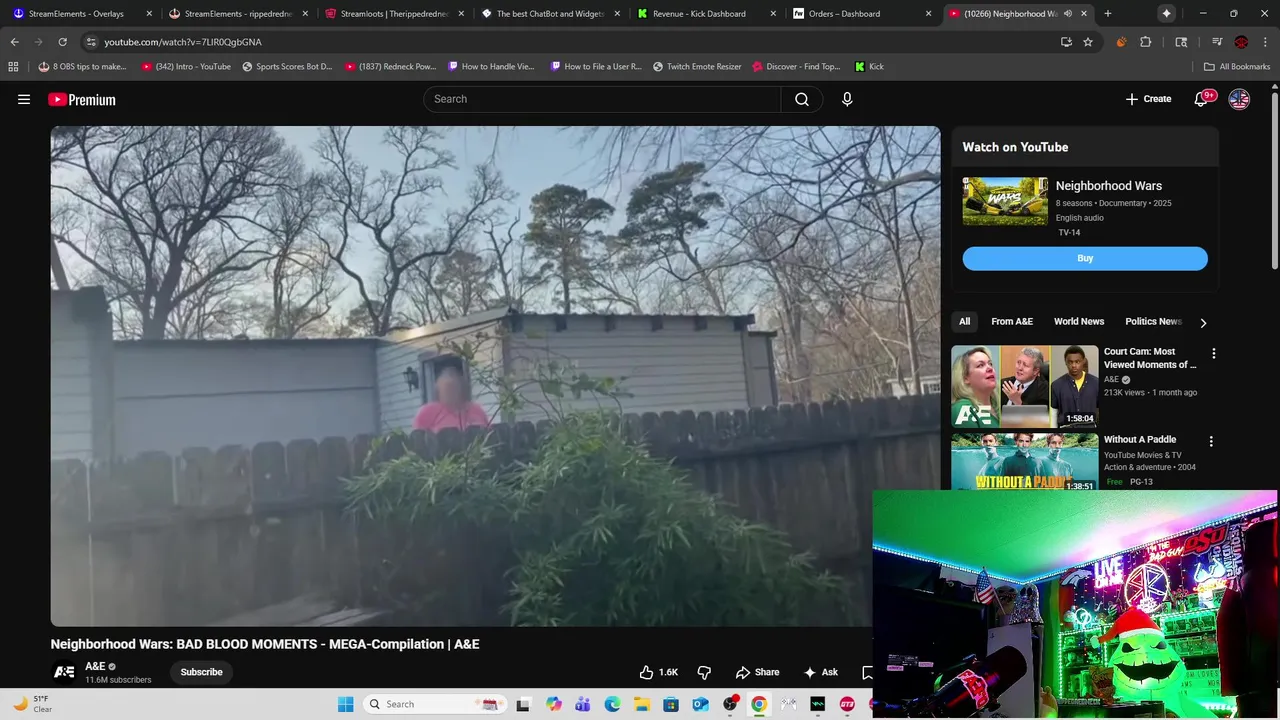
Task: Focus the YouTube search input field
Action: point(603,99)
